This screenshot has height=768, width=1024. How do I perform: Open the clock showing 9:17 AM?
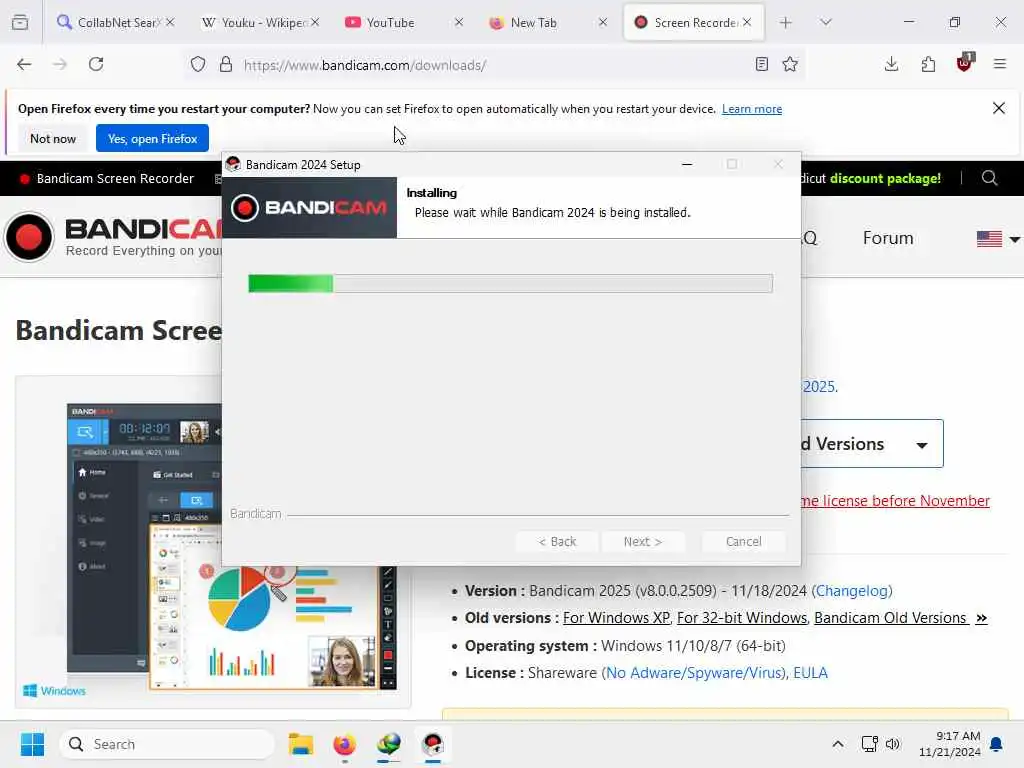pos(950,744)
